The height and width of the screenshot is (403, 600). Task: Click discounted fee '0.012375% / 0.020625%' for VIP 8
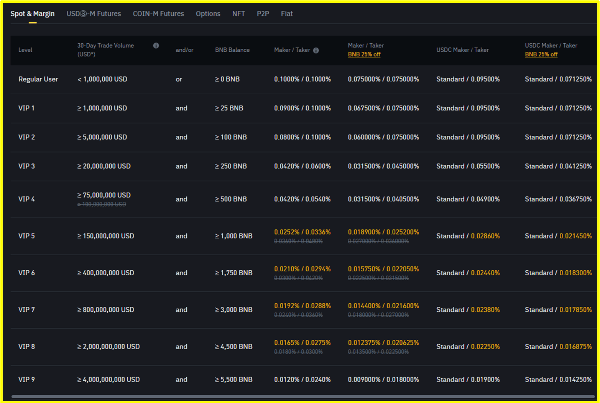pos(383,343)
